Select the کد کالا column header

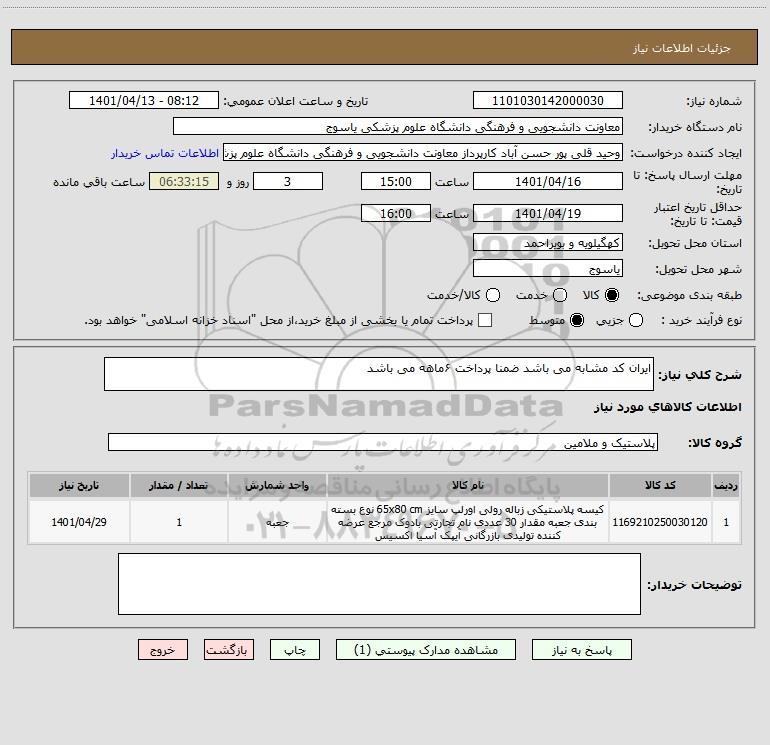click(660, 486)
